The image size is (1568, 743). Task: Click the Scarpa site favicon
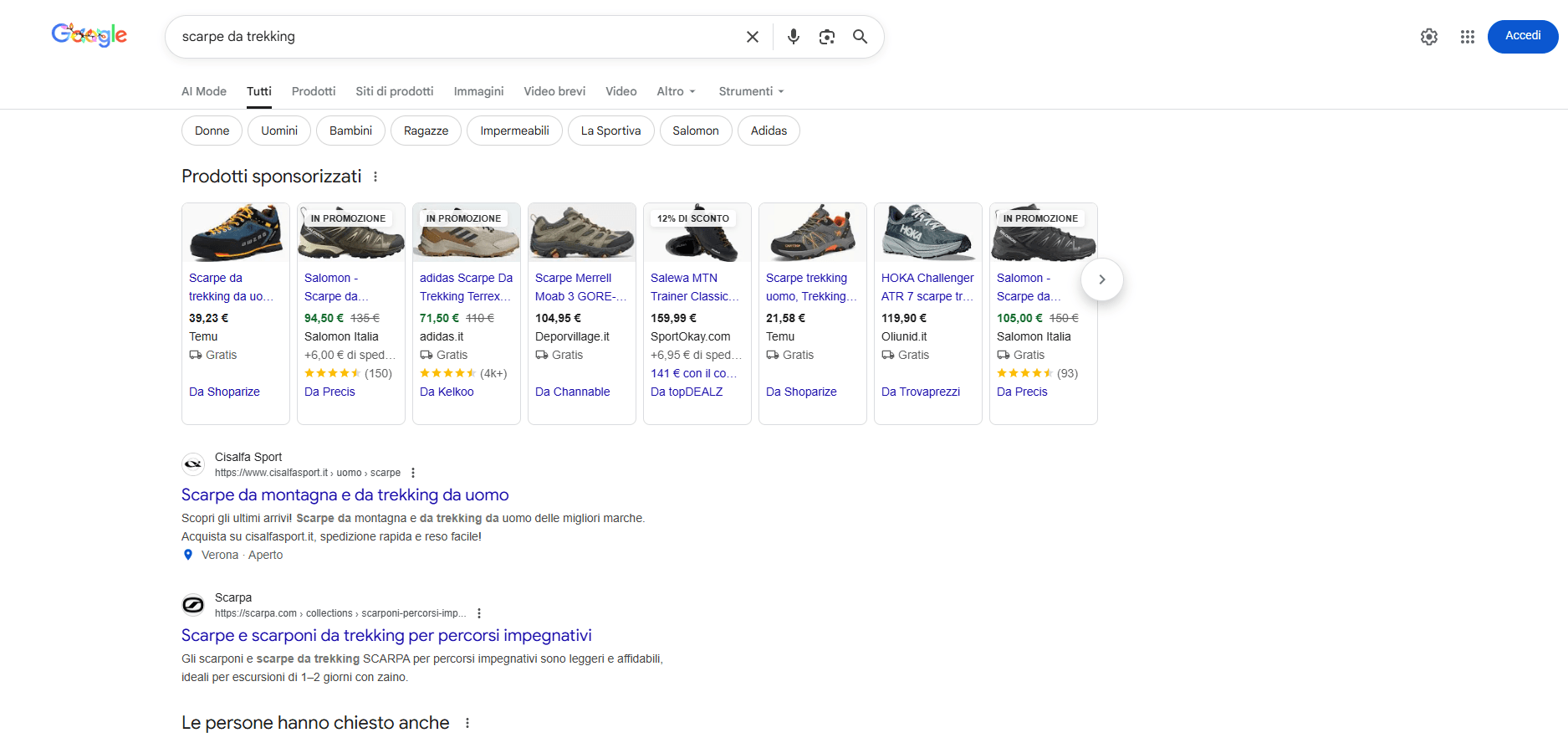[x=193, y=604]
